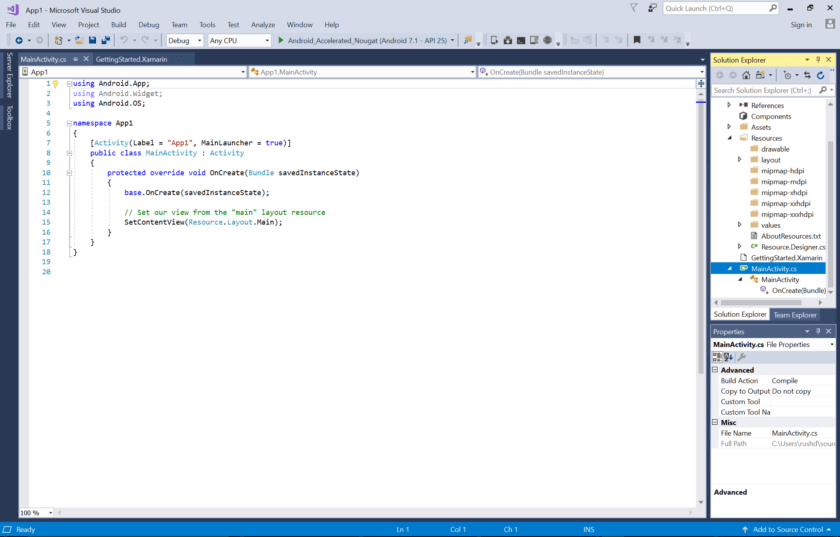Image resolution: width=840 pixels, height=537 pixels.
Task: Pin the Solution Explorer panel
Action: tap(818, 59)
